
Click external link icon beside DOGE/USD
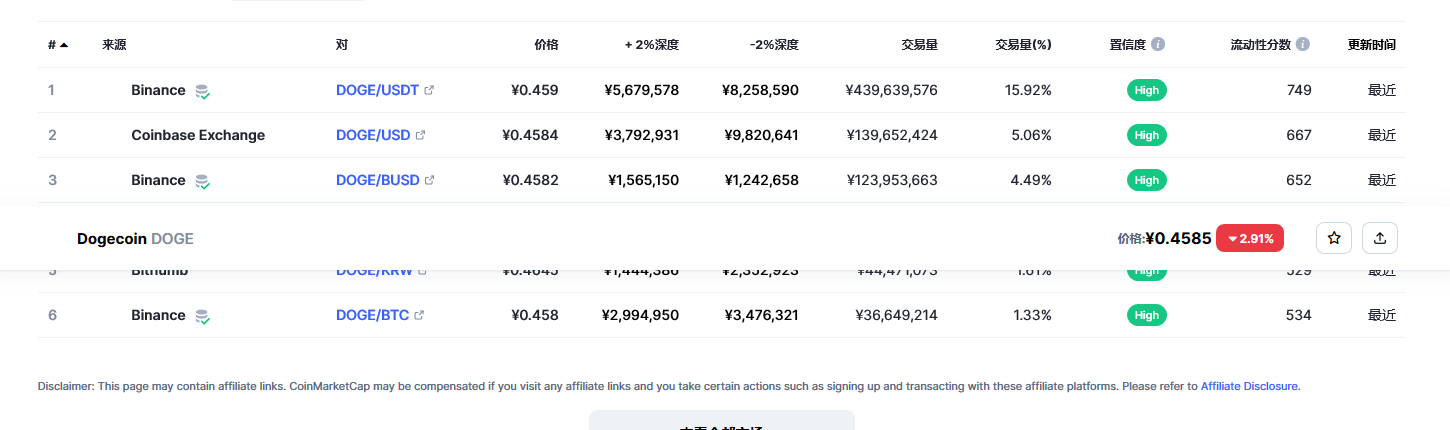(x=420, y=135)
